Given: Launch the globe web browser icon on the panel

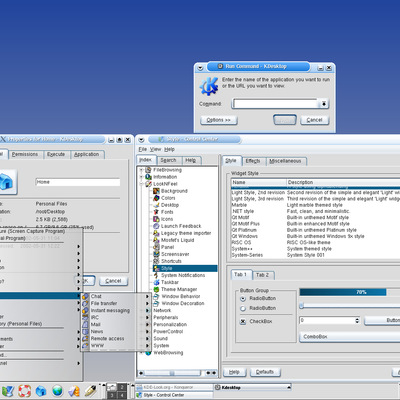Looking at the screenshot, I should point(57,391).
